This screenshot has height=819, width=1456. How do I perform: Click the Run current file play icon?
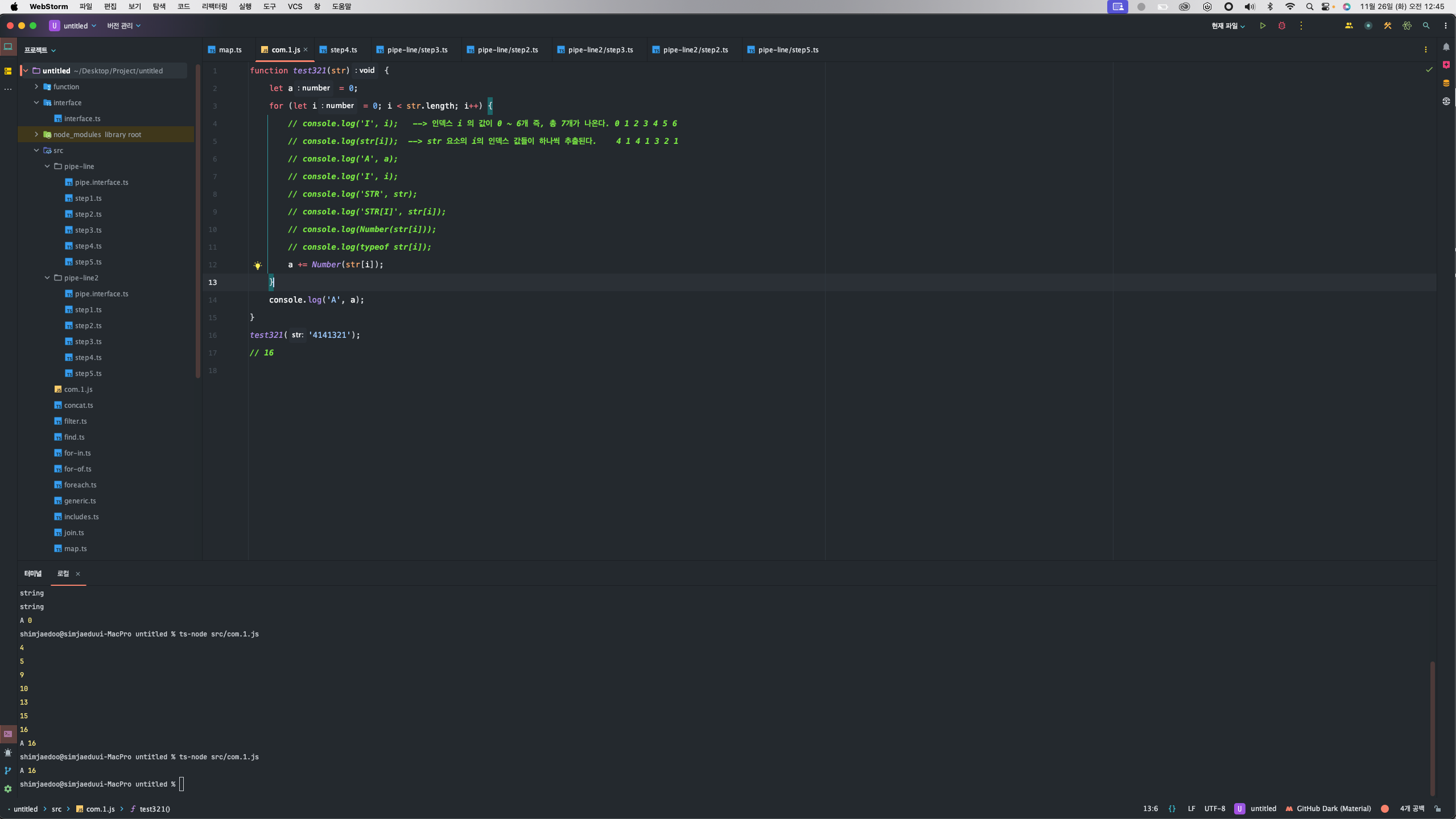[1263, 26]
